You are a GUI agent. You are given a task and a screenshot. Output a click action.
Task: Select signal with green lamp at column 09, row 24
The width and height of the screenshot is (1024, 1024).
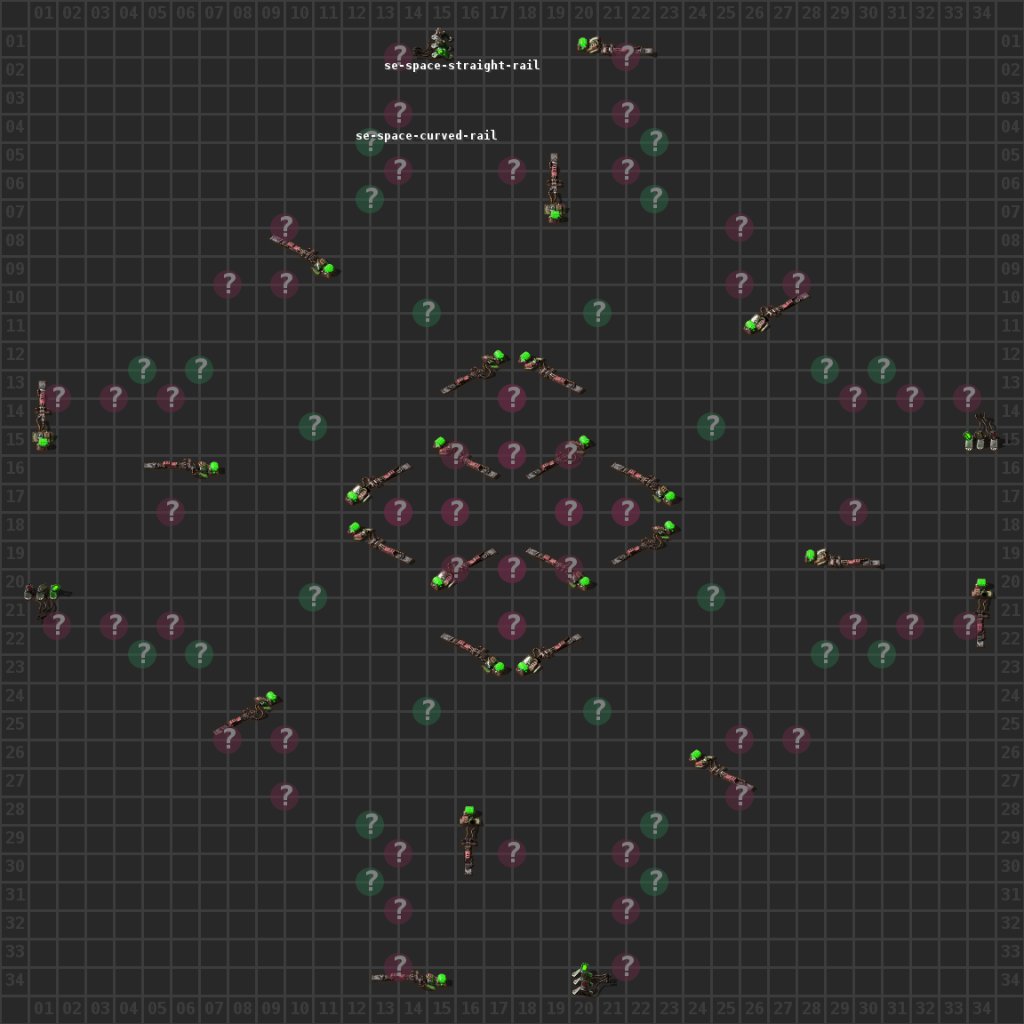coord(248,712)
